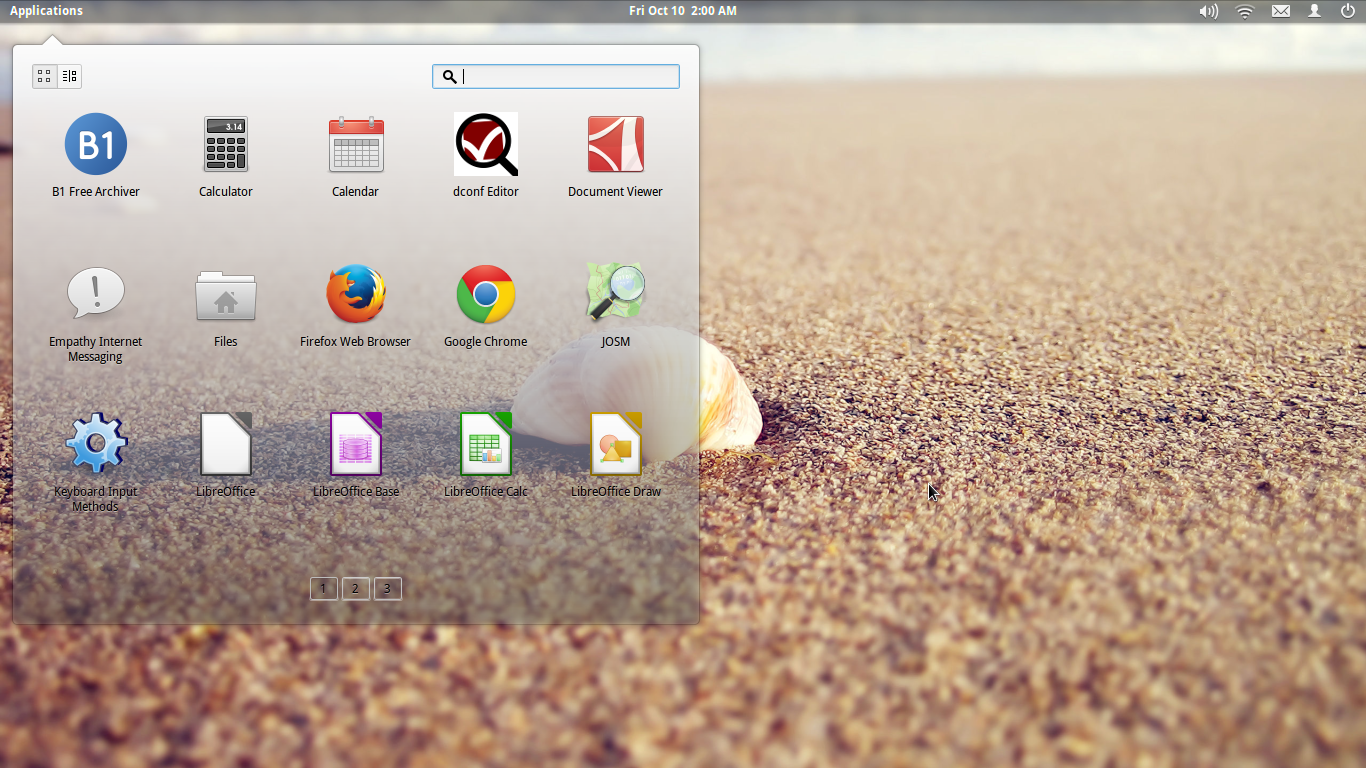The image size is (1366, 768).
Task: Click the volume speaker indicator
Action: point(1209,11)
